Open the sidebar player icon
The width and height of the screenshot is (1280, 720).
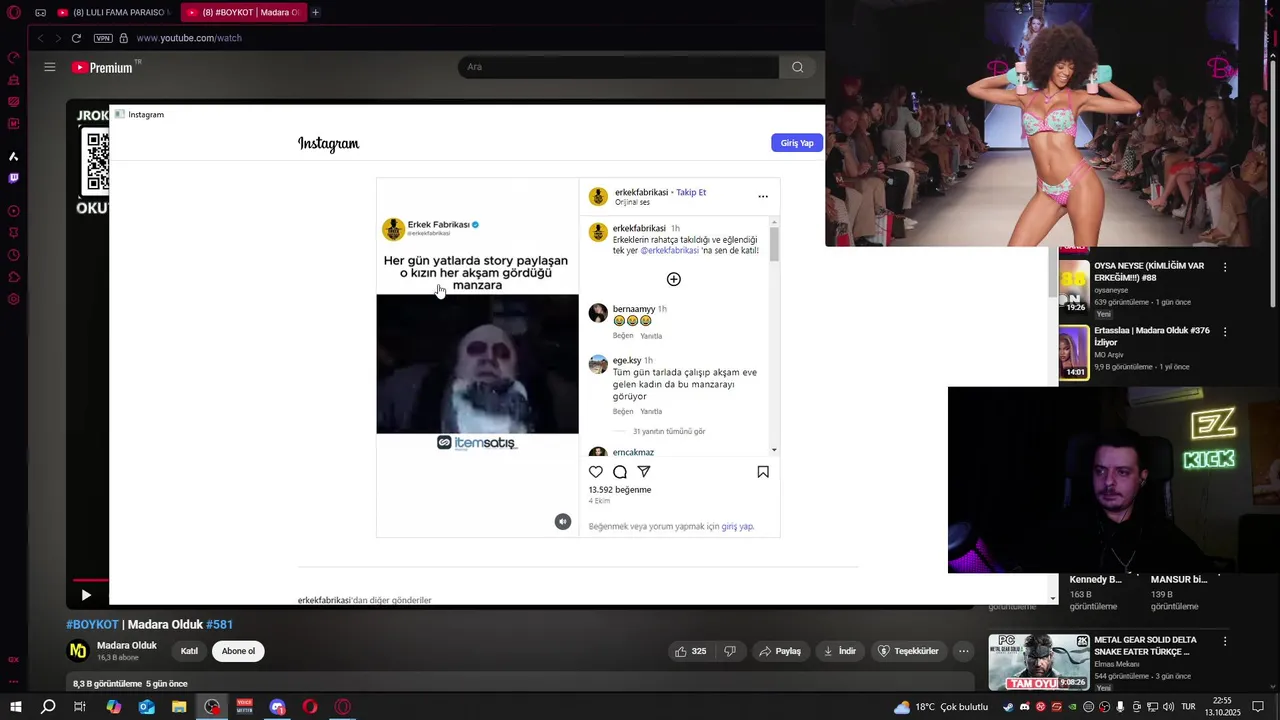click(x=14, y=211)
